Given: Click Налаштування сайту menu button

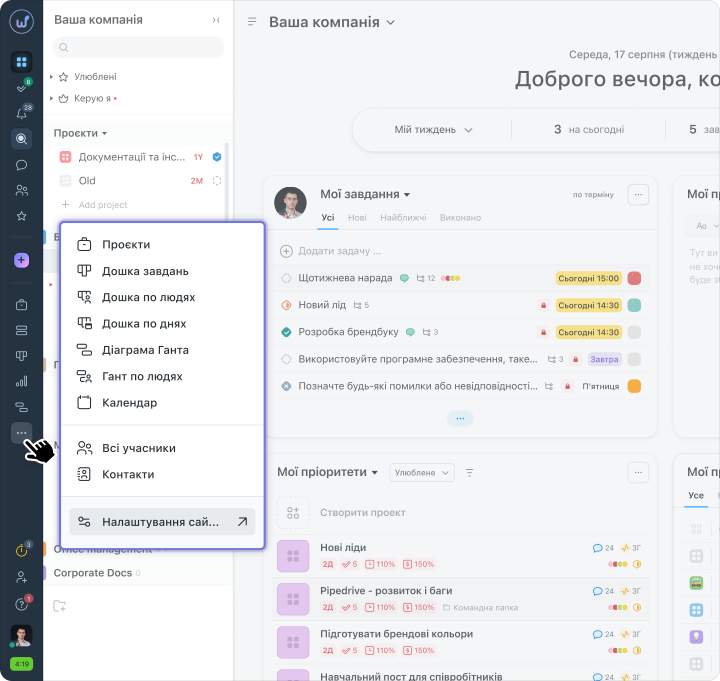Looking at the screenshot, I should (x=162, y=521).
